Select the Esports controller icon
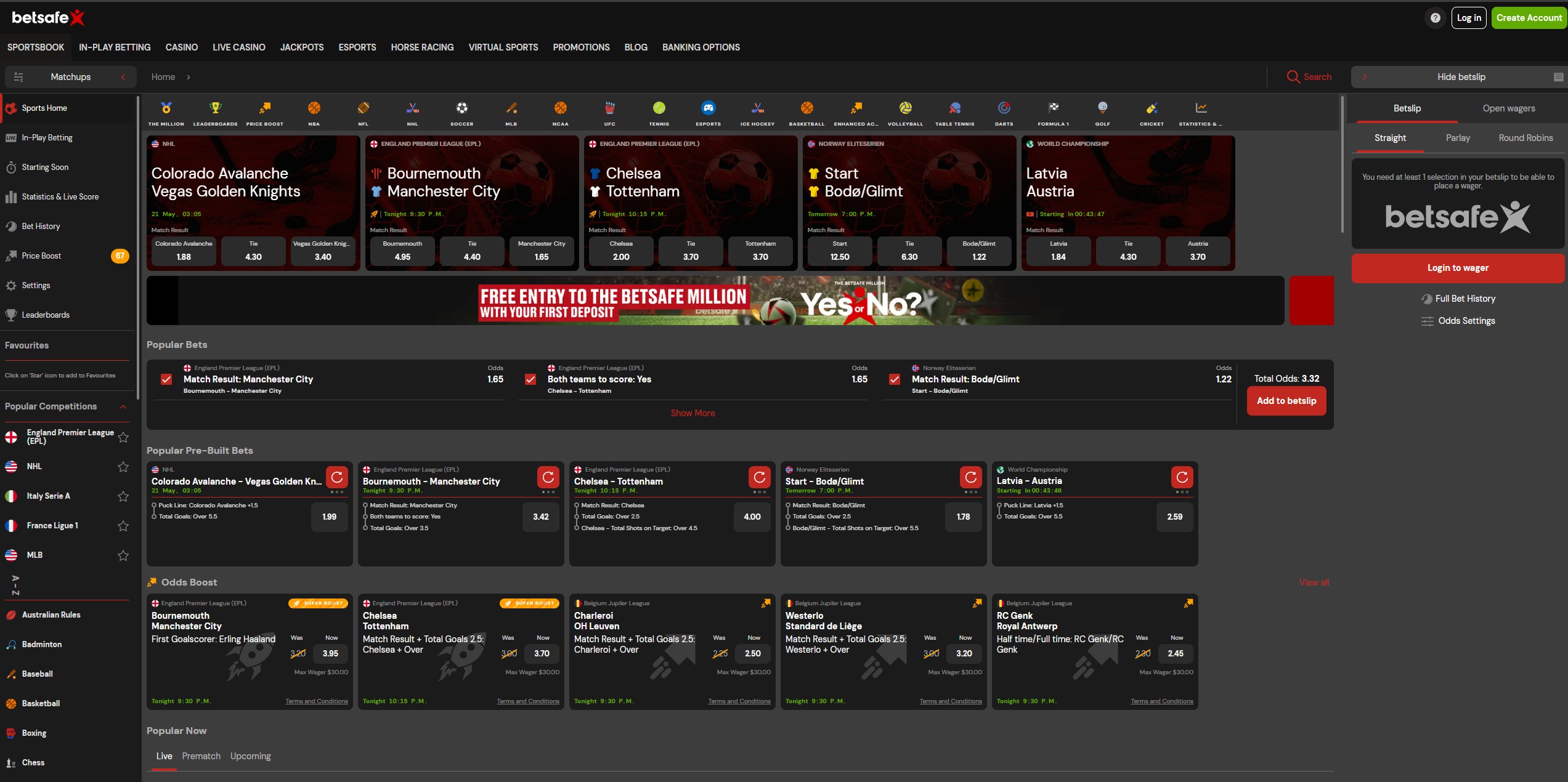Image resolution: width=1568 pixels, height=782 pixels. pyautogui.click(x=709, y=108)
